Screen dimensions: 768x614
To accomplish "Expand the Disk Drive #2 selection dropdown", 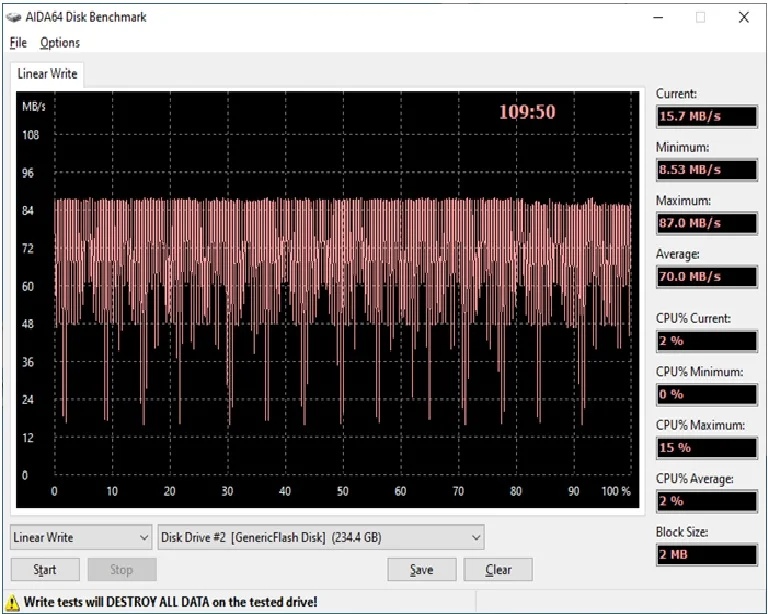I will point(321,538).
